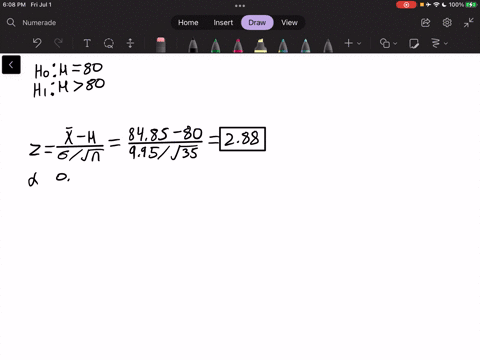
Task: Open Ink to Text tool
Action: pos(436,43)
